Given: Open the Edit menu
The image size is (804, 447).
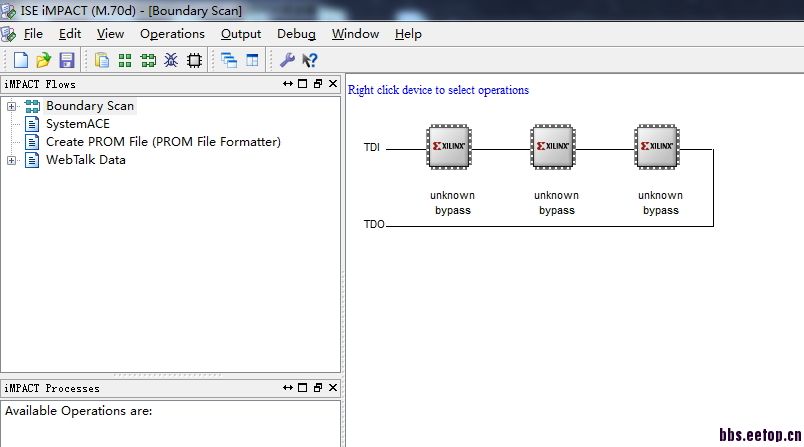Looking at the screenshot, I should (70, 34).
